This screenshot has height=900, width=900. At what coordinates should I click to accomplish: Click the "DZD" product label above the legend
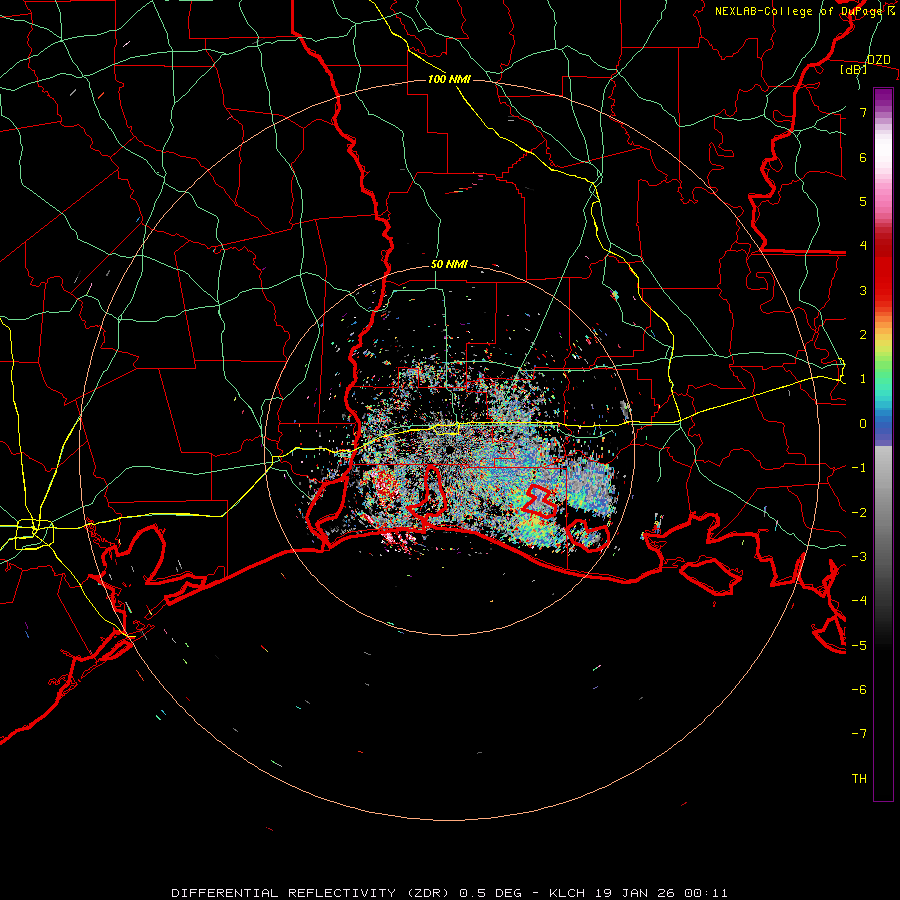coord(879,60)
